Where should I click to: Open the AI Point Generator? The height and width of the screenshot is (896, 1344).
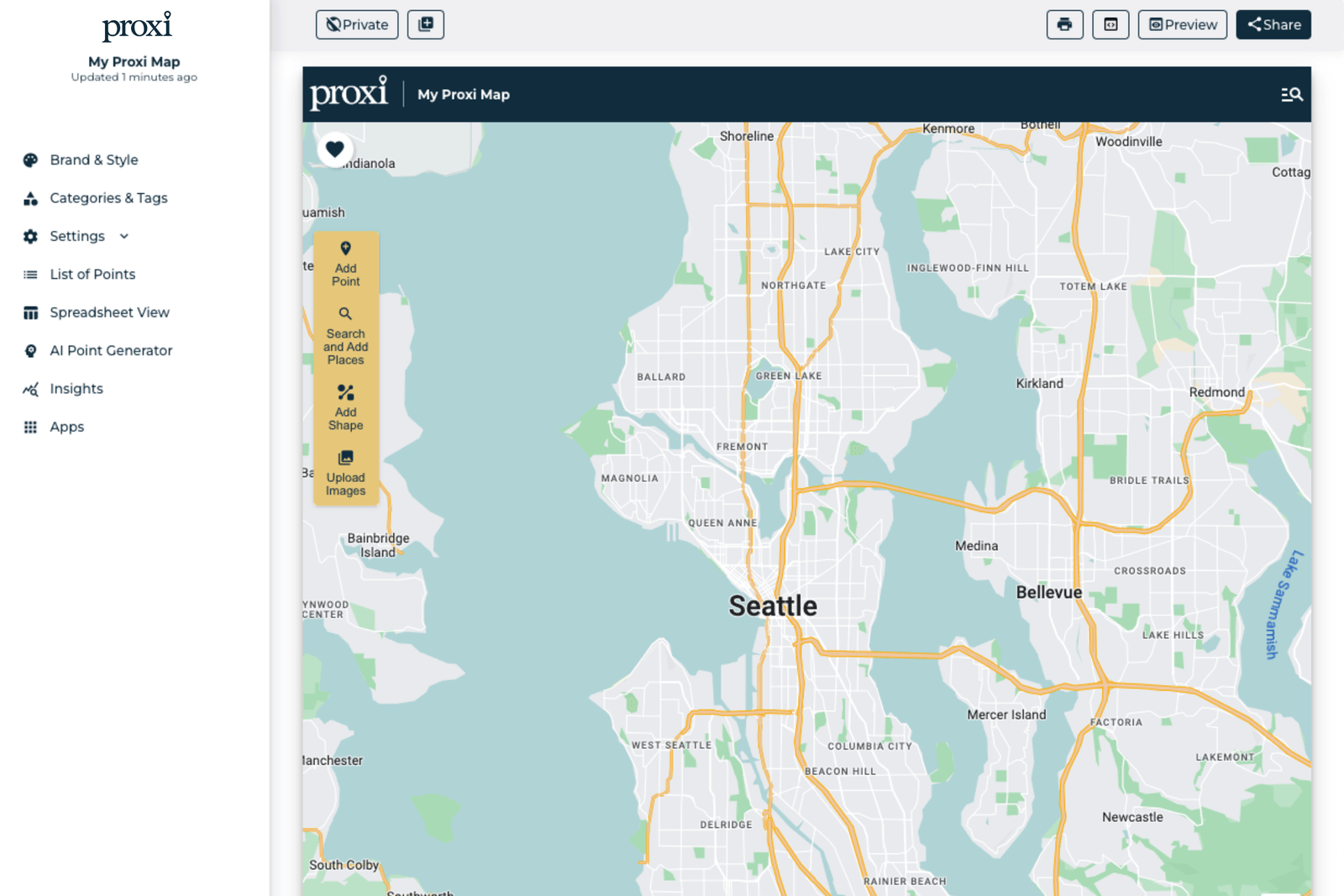111,350
